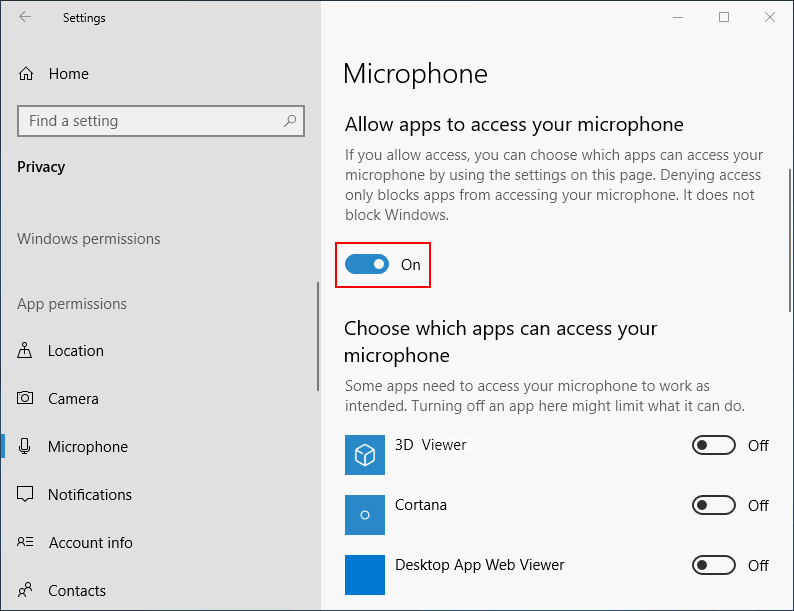Click the back arrow in Settings title bar
The width and height of the screenshot is (794, 611).
(25, 17)
